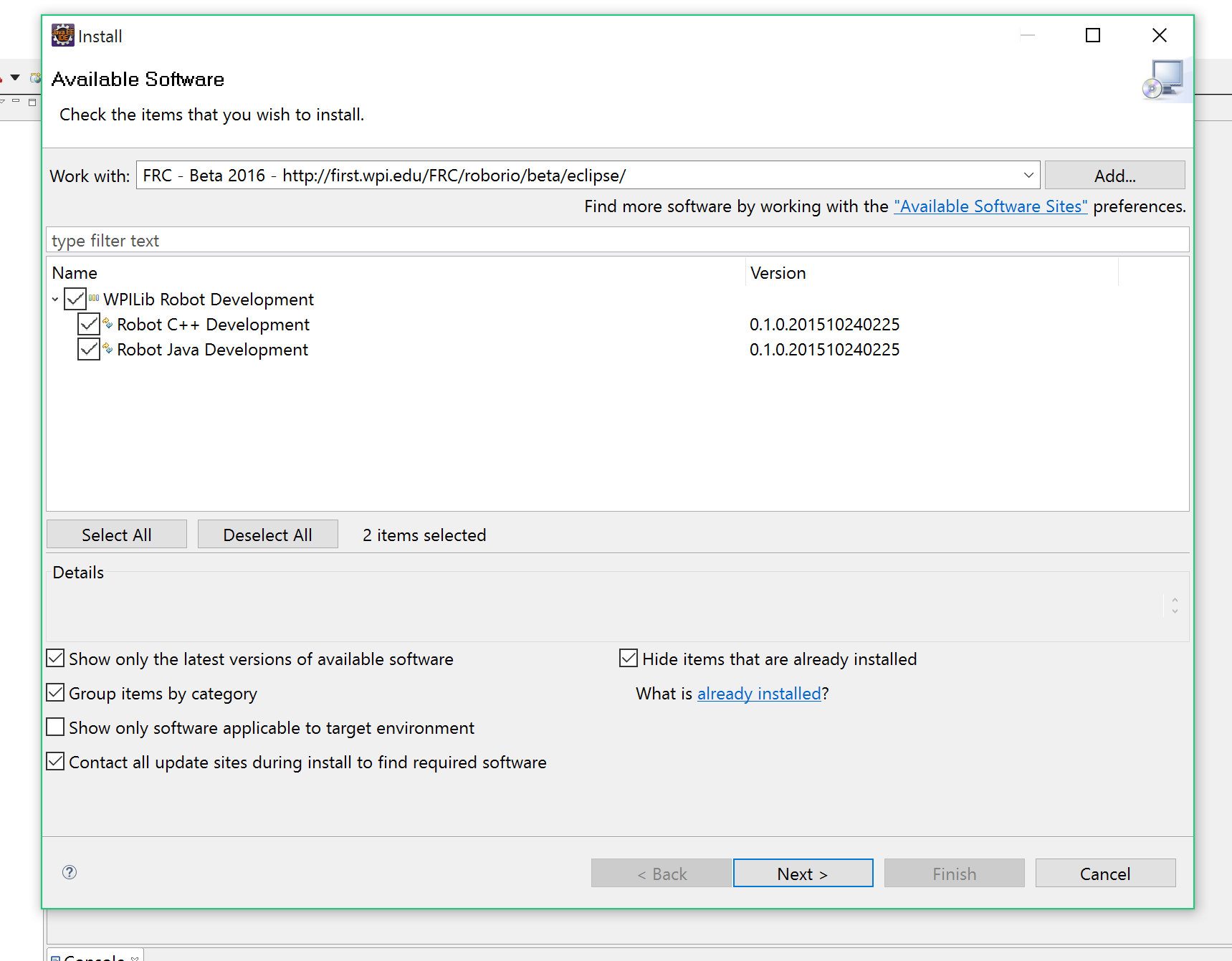Open the already installed link
Screen dimensions: 1232x961
(759, 694)
